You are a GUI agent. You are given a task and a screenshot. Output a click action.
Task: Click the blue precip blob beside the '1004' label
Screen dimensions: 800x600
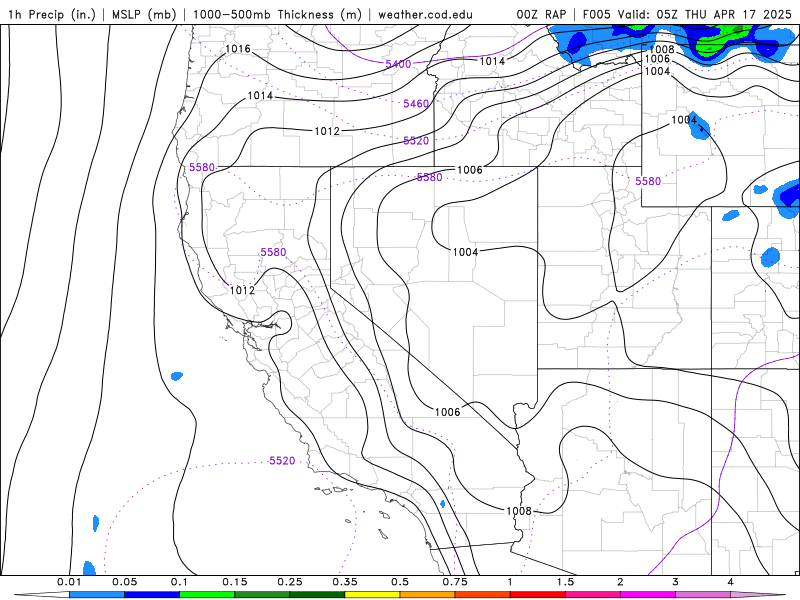click(700, 126)
